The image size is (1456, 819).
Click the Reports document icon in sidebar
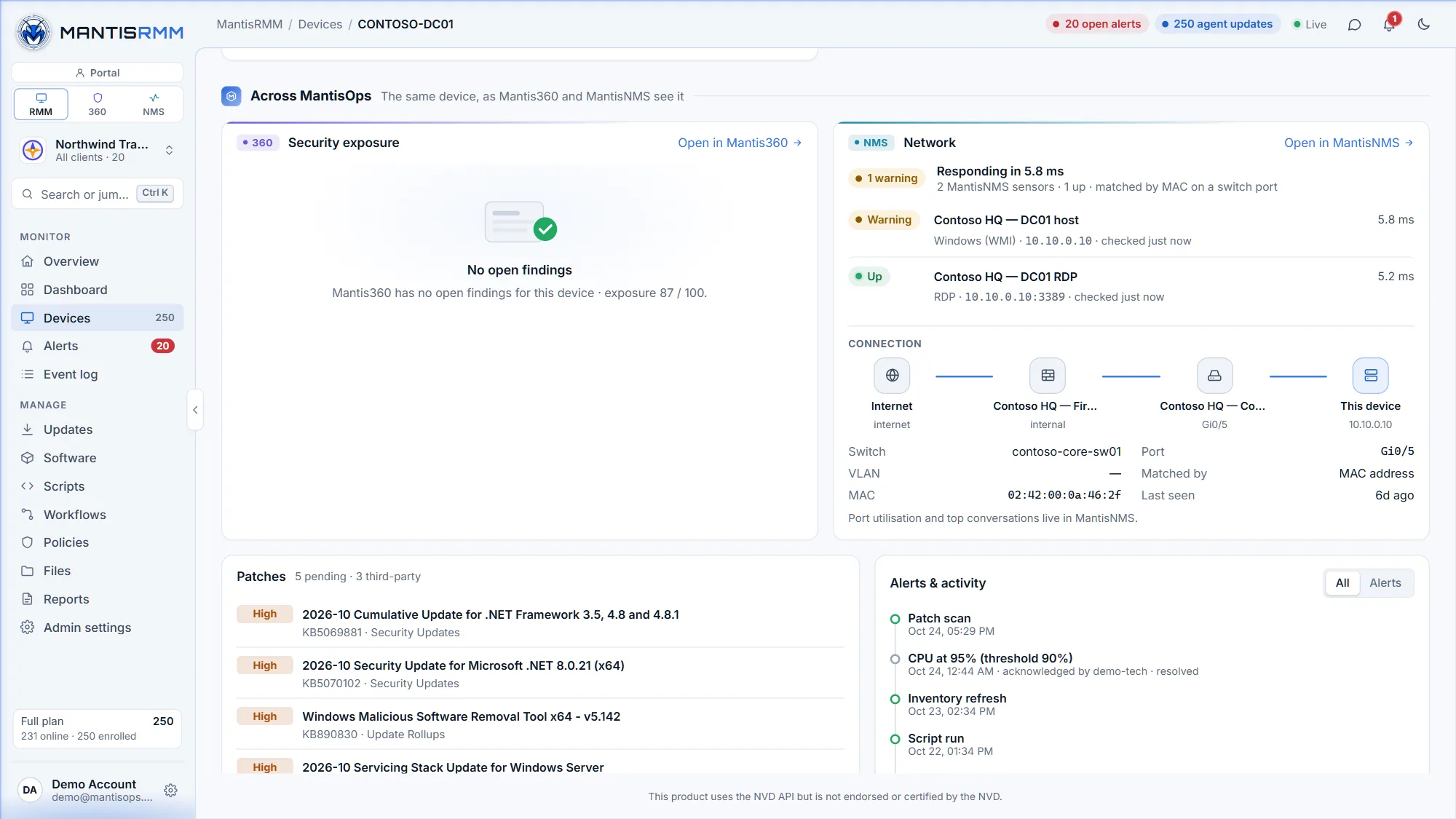pyautogui.click(x=28, y=599)
